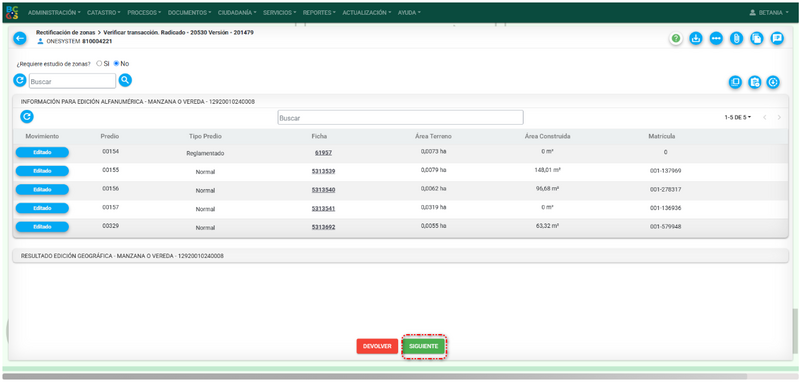Screen dimensions: 800x382
Task: Open the ADMINISTRACIÓN dropdown menu
Action: pyautogui.click(x=55, y=13)
